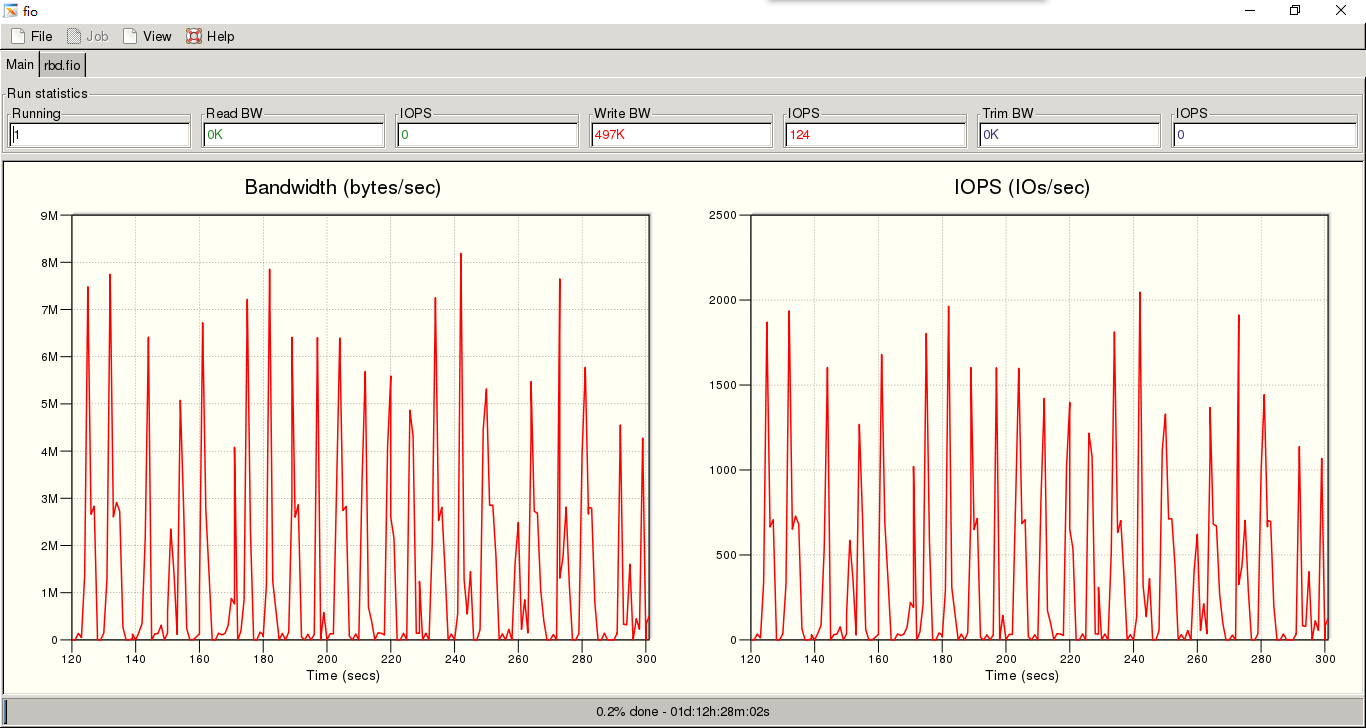
Task: Switch to the rbd.fio tab
Action: tap(62, 65)
